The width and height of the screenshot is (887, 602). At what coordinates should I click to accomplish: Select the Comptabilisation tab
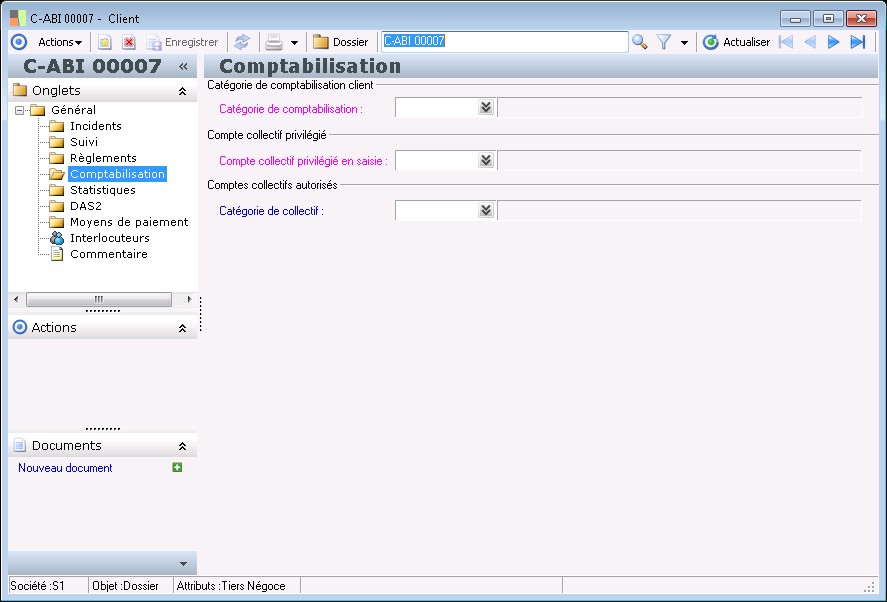click(118, 174)
